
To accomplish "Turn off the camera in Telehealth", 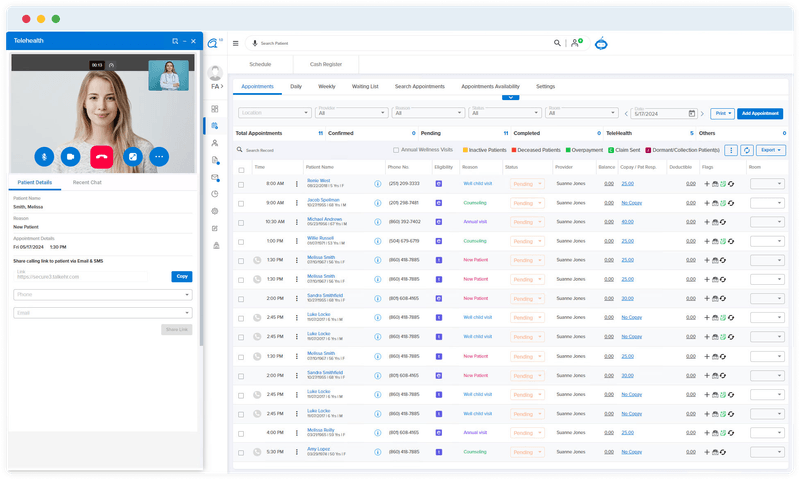I will (x=71, y=156).
